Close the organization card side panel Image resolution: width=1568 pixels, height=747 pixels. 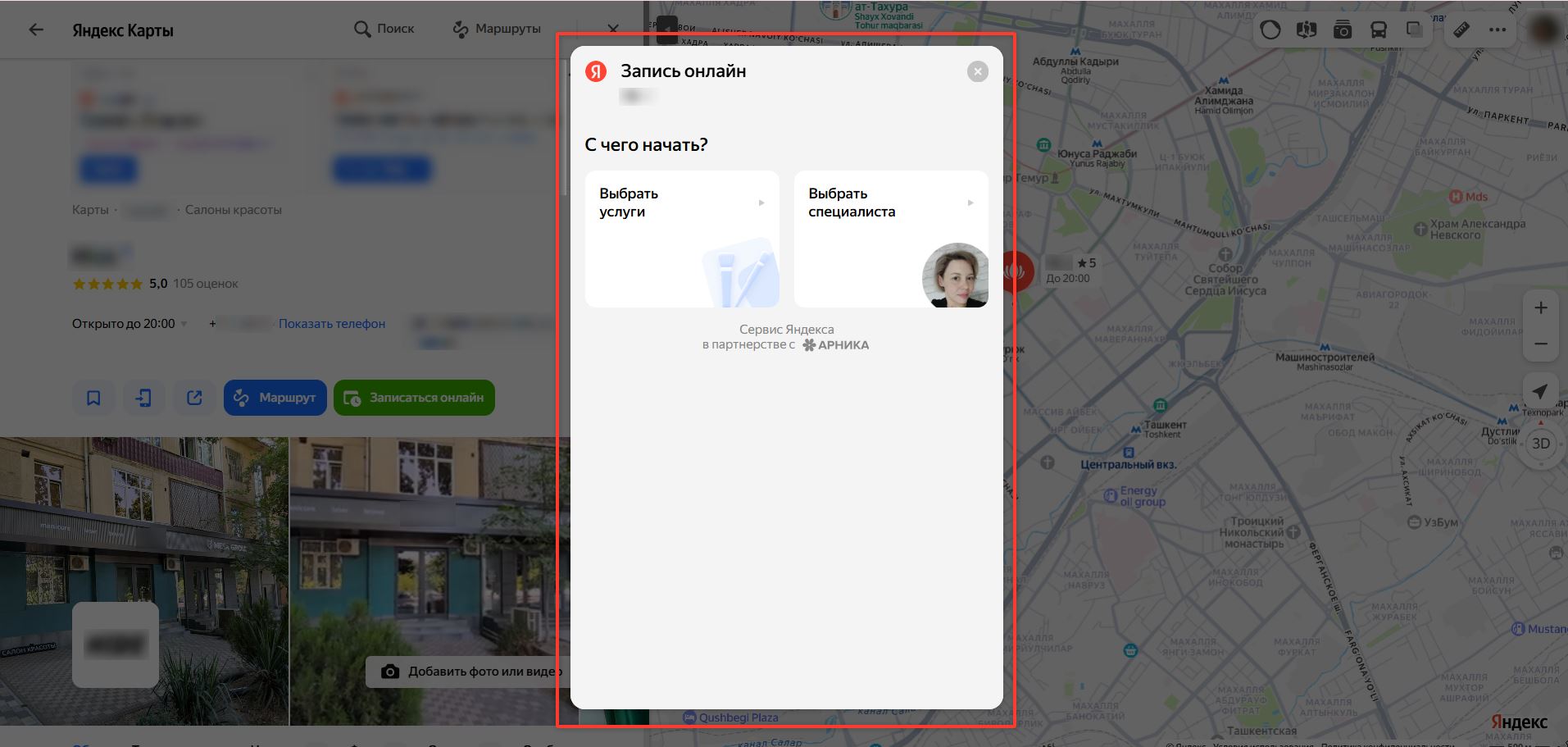point(613,29)
